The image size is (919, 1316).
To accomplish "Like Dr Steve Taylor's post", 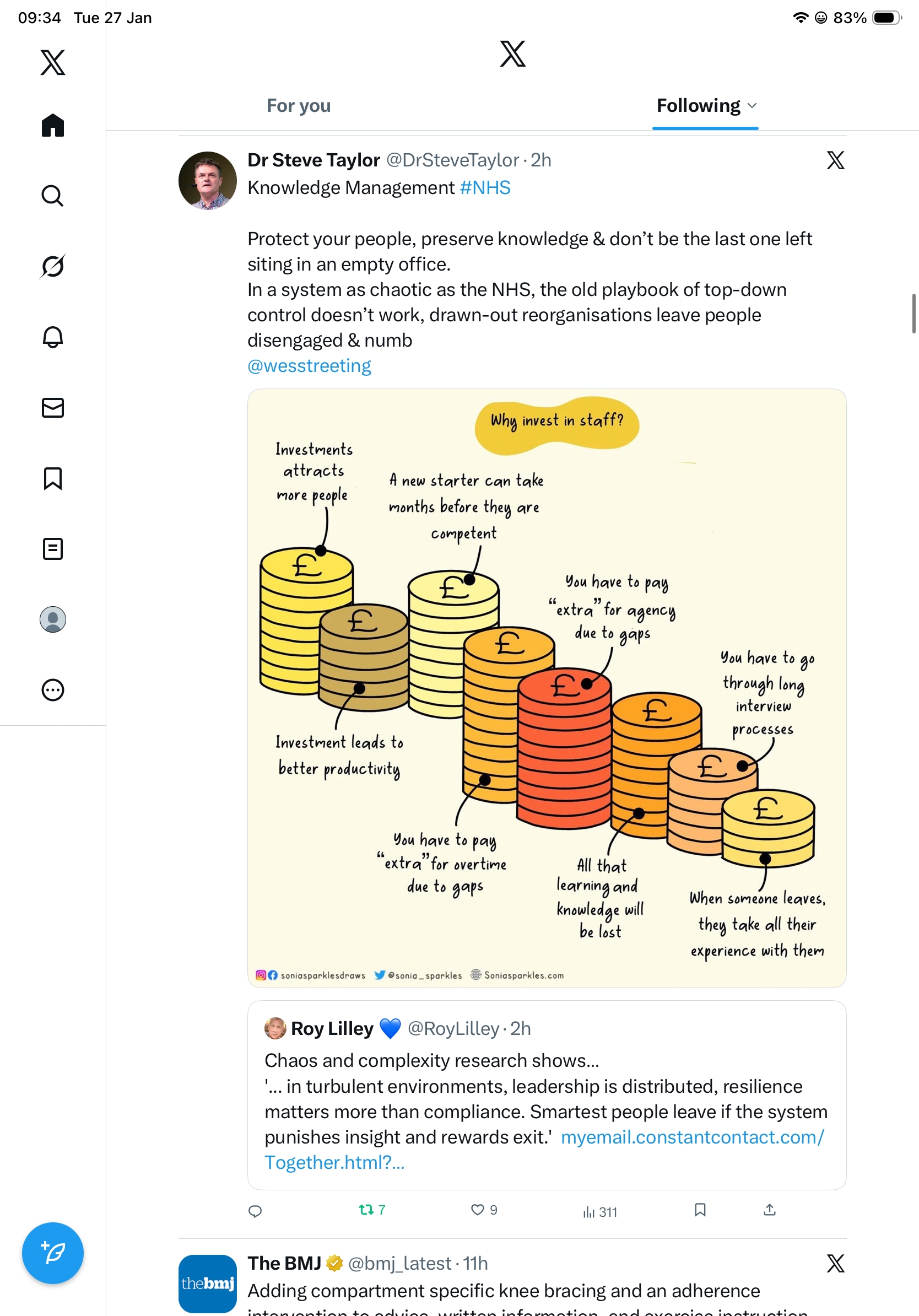I will [477, 1210].
